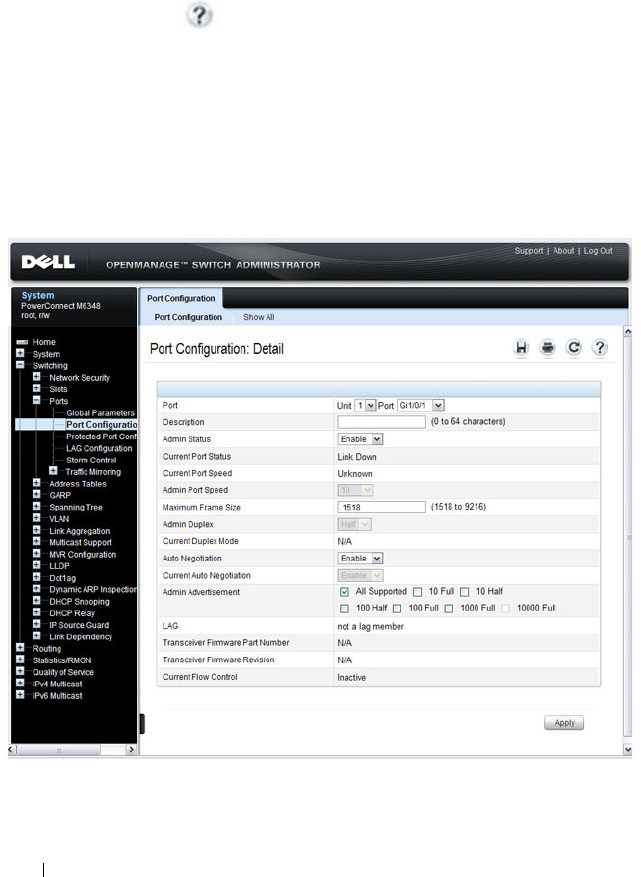Expand the Quality of Service node
This screenshot has width=641, height=877.
tap(20, 672)
